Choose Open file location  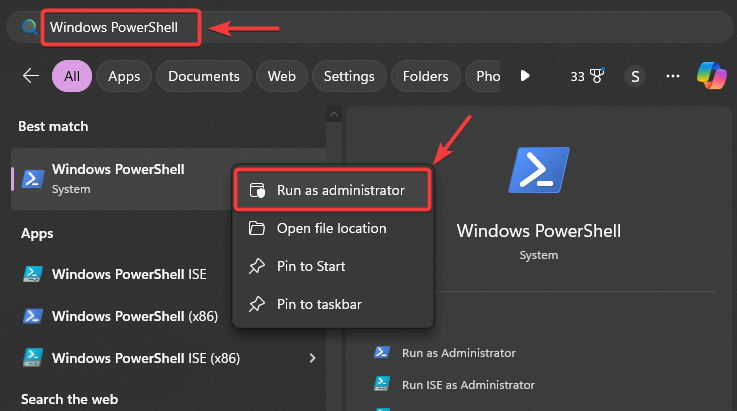pos(331,228)
